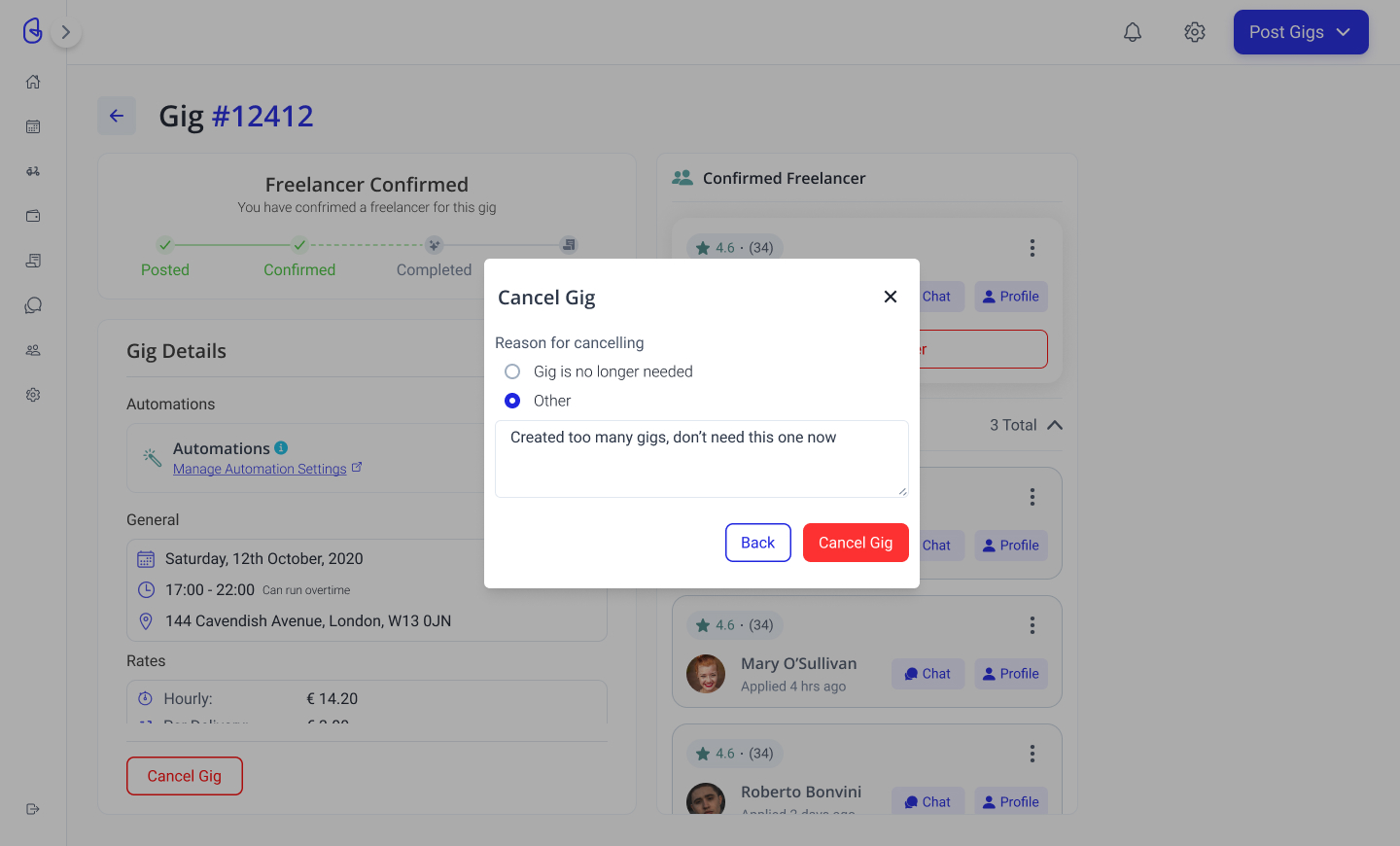Click the Confirmed step checkmark
The height and width of the screenshot is (846, 1400).
pos(299,245)
